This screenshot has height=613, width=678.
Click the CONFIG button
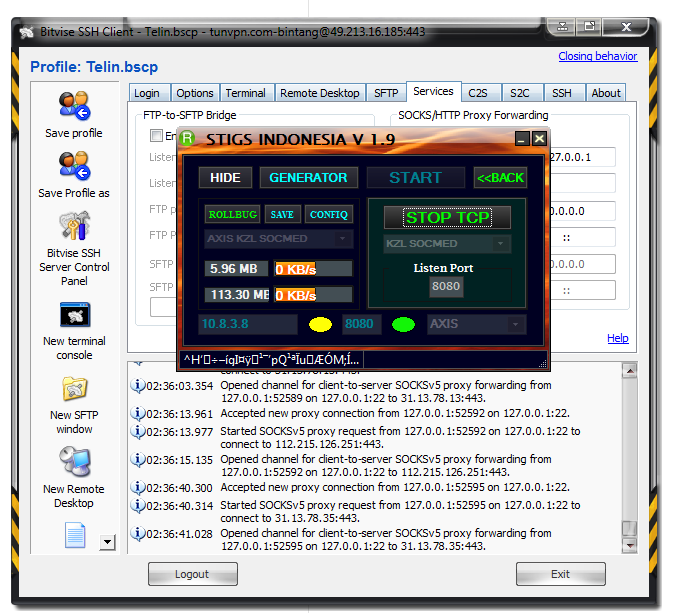point(329,214)
